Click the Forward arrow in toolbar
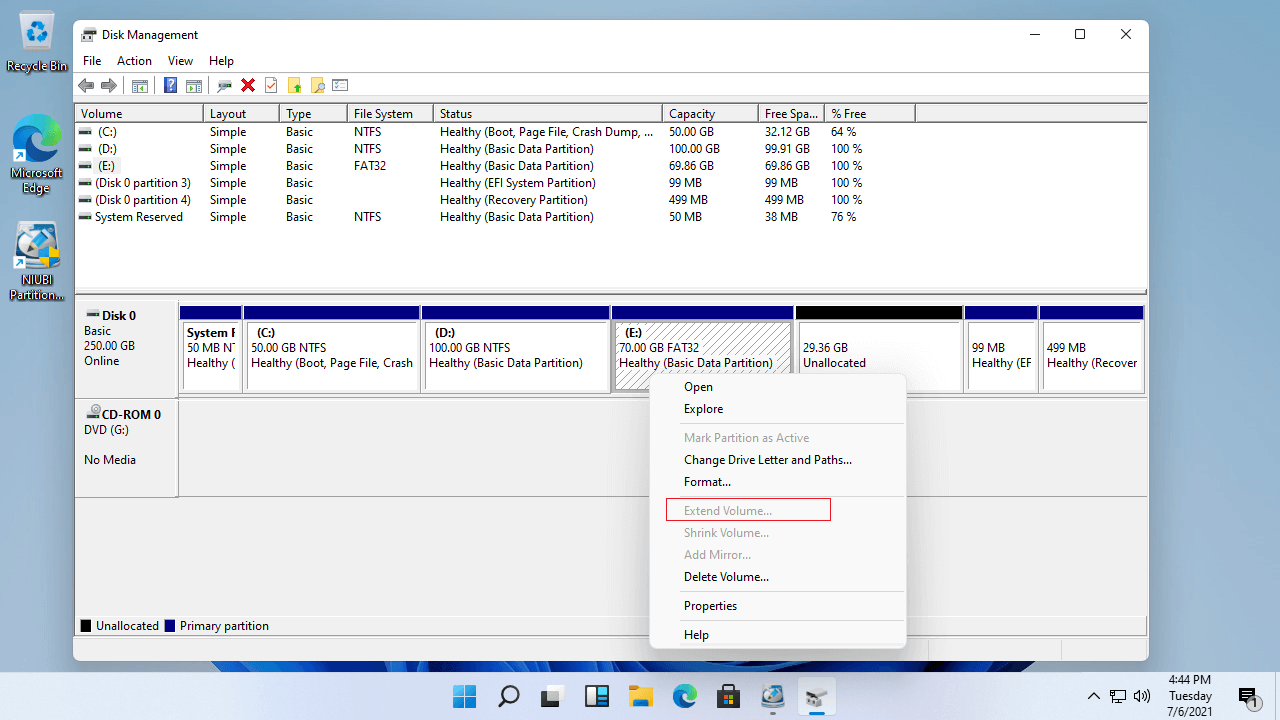Viewport: 1280px width, 720px height. 109,86
